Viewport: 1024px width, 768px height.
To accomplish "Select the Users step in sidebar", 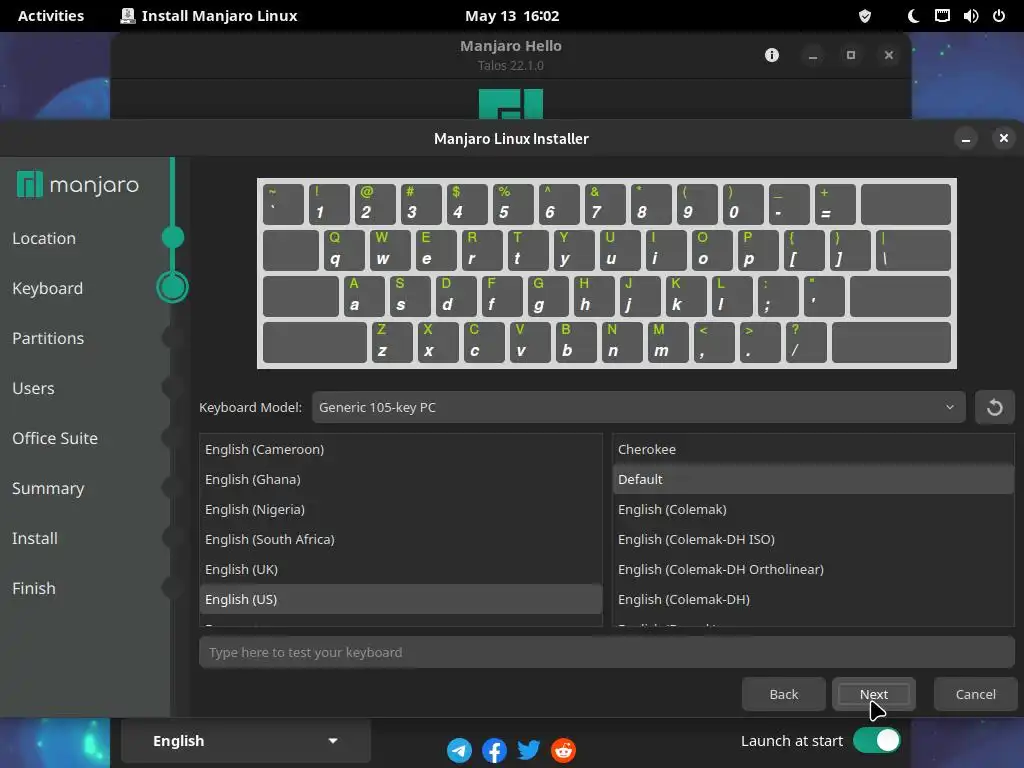I will point(33,389).
